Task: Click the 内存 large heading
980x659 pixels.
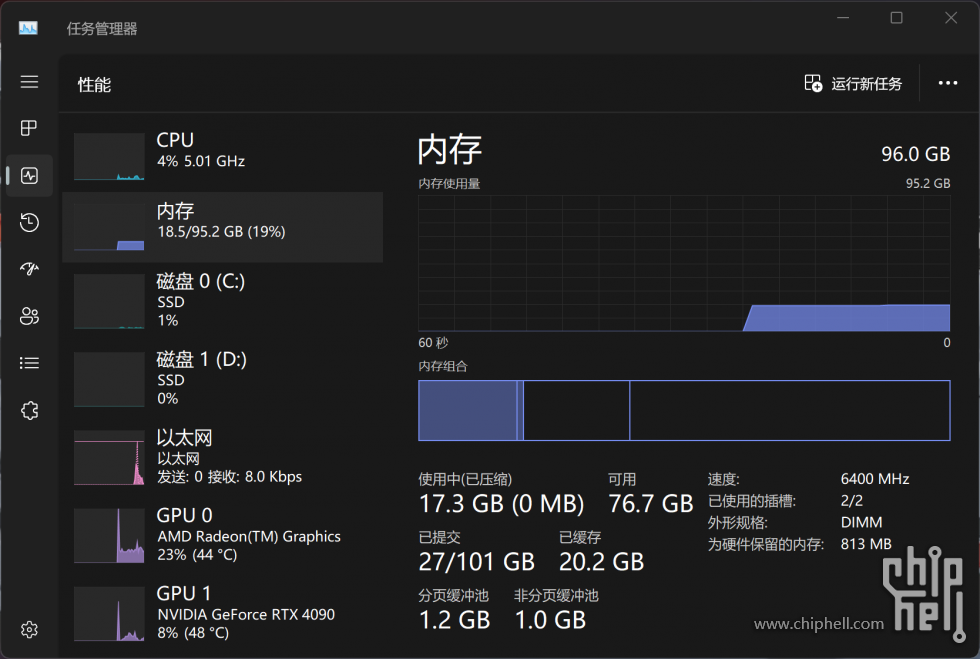Action: click(450, 149)
